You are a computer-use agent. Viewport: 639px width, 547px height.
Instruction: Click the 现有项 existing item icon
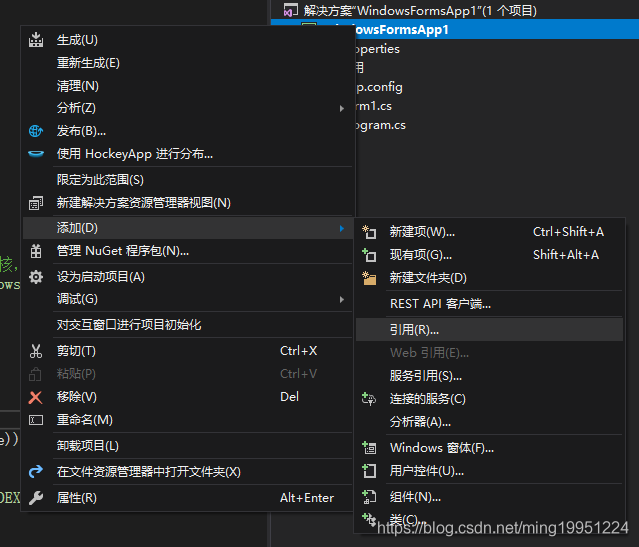369,255
